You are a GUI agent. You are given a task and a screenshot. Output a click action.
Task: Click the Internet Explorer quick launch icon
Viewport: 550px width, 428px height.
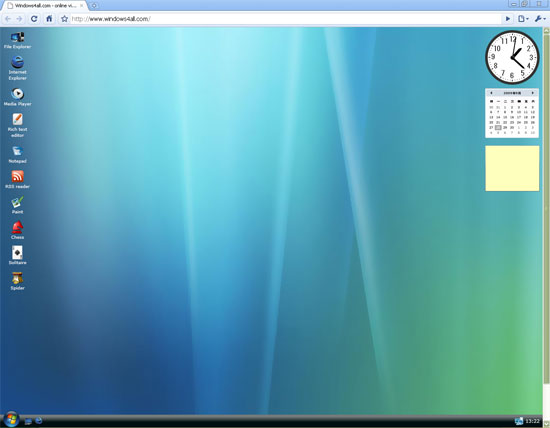pos(39,421)
